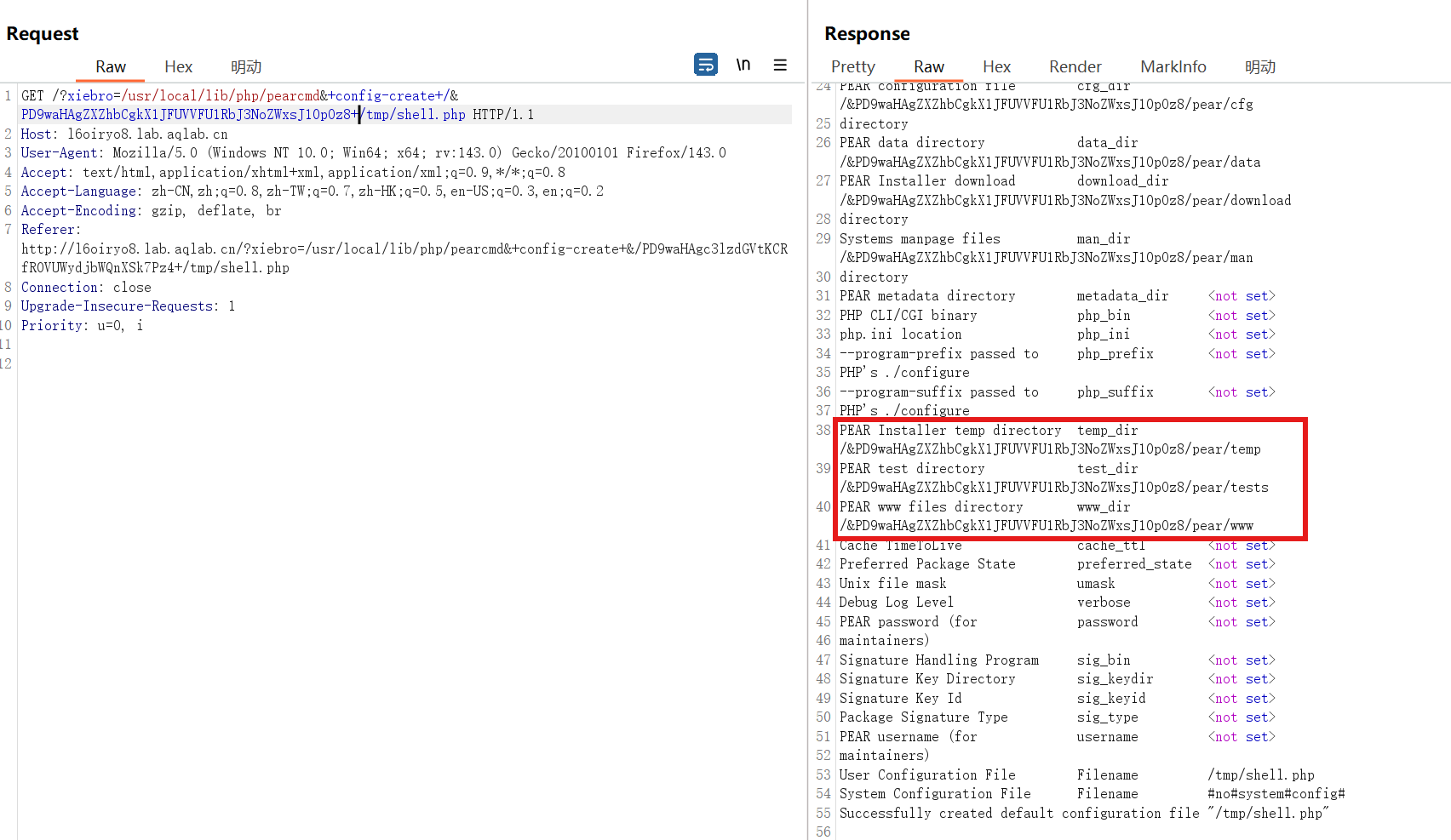Viewport: 1451px width, 840px height.
Task: Click 'PEAR test directory' response line
Action: click(x=912, y=469)
